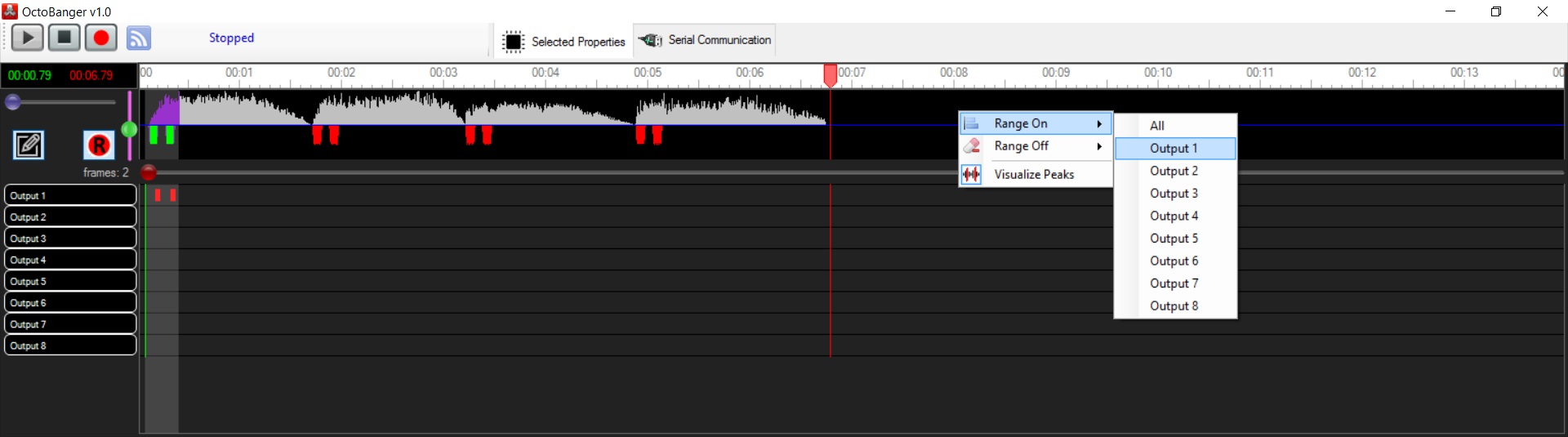Screen dimensions: 1568x437
Task: Open Selected Properties
Action: tap(563, 41)
